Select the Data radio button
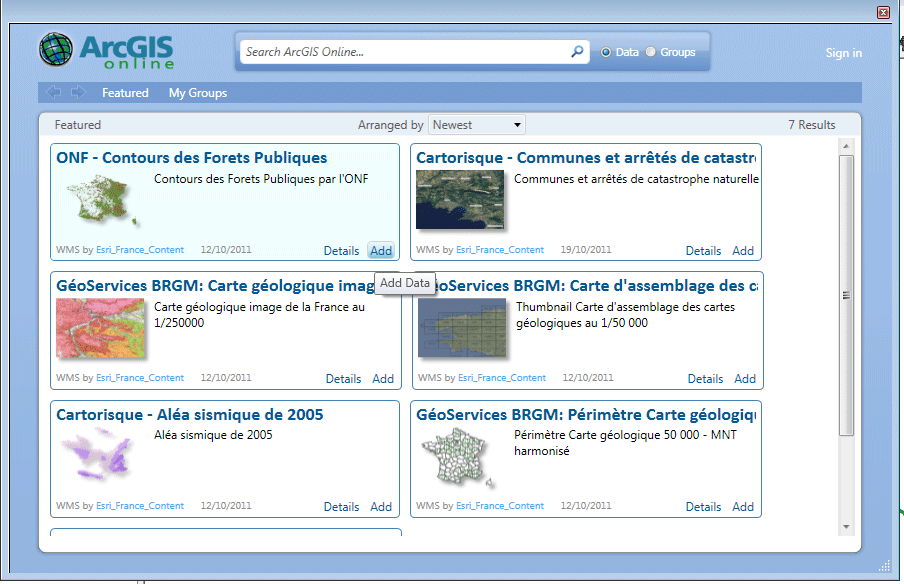The width and height of the screenshot is (904, 584). point(606,52)
